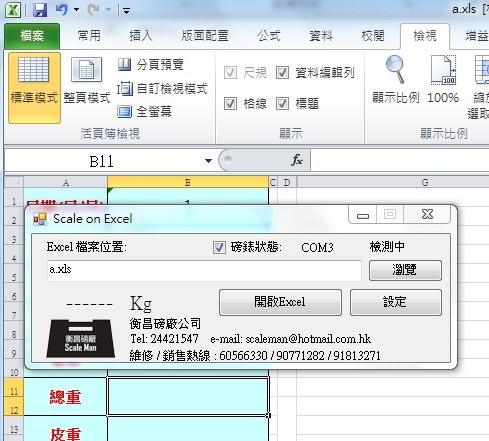Expand the customize quick access toolbar dropdown
Image resolution: width=489 pixels, height=441 pixels.
point(126,11)
